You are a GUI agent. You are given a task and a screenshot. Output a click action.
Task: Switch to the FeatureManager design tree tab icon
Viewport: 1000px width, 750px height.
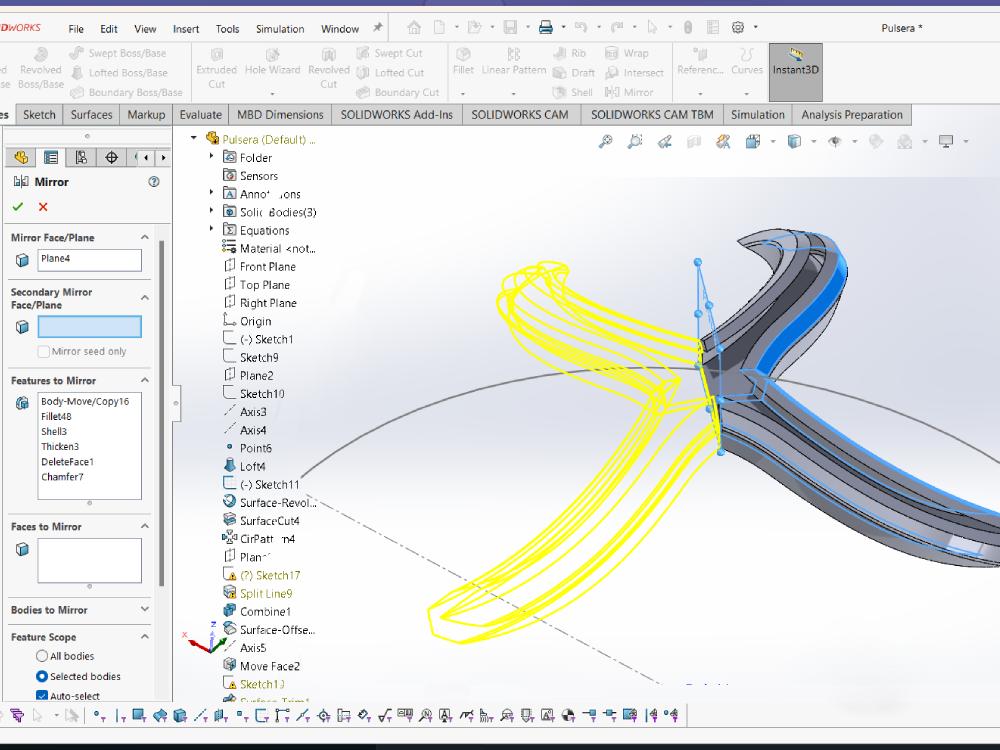[21, 157]
